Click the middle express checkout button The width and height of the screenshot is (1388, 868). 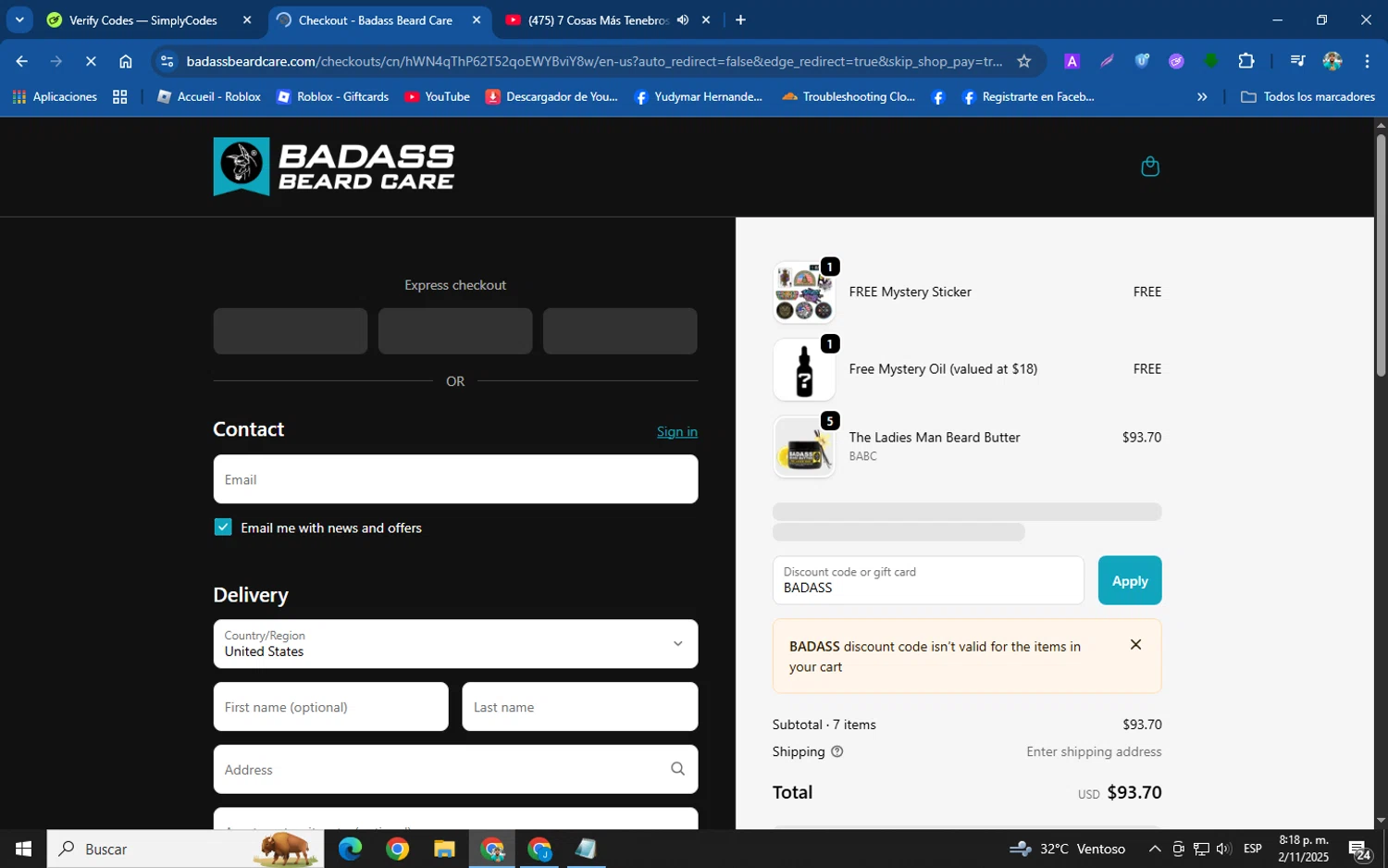click(455, 331)
